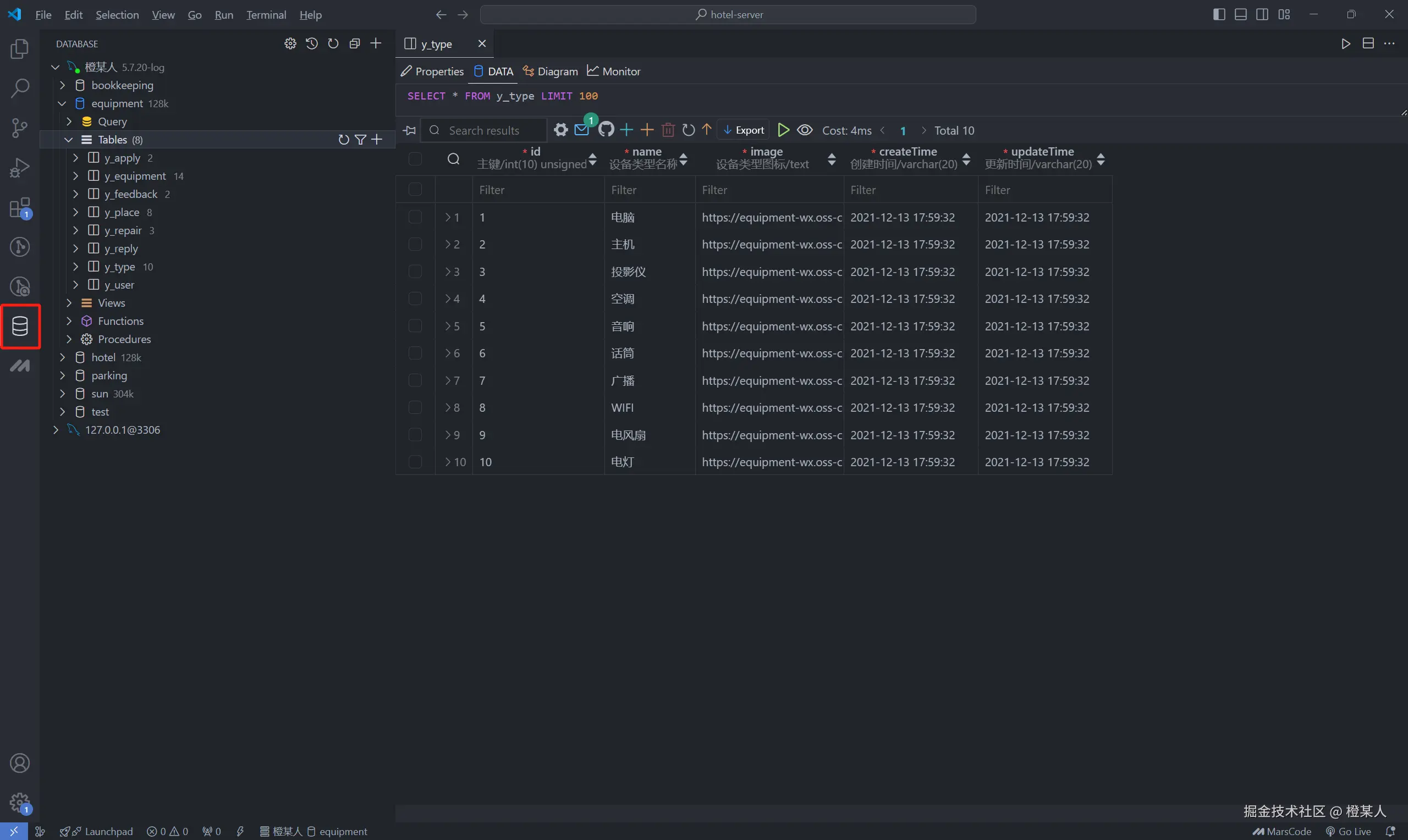The image size is (1408, 840).
Task: Click the Export button
Action: click(x=744, y=130)
